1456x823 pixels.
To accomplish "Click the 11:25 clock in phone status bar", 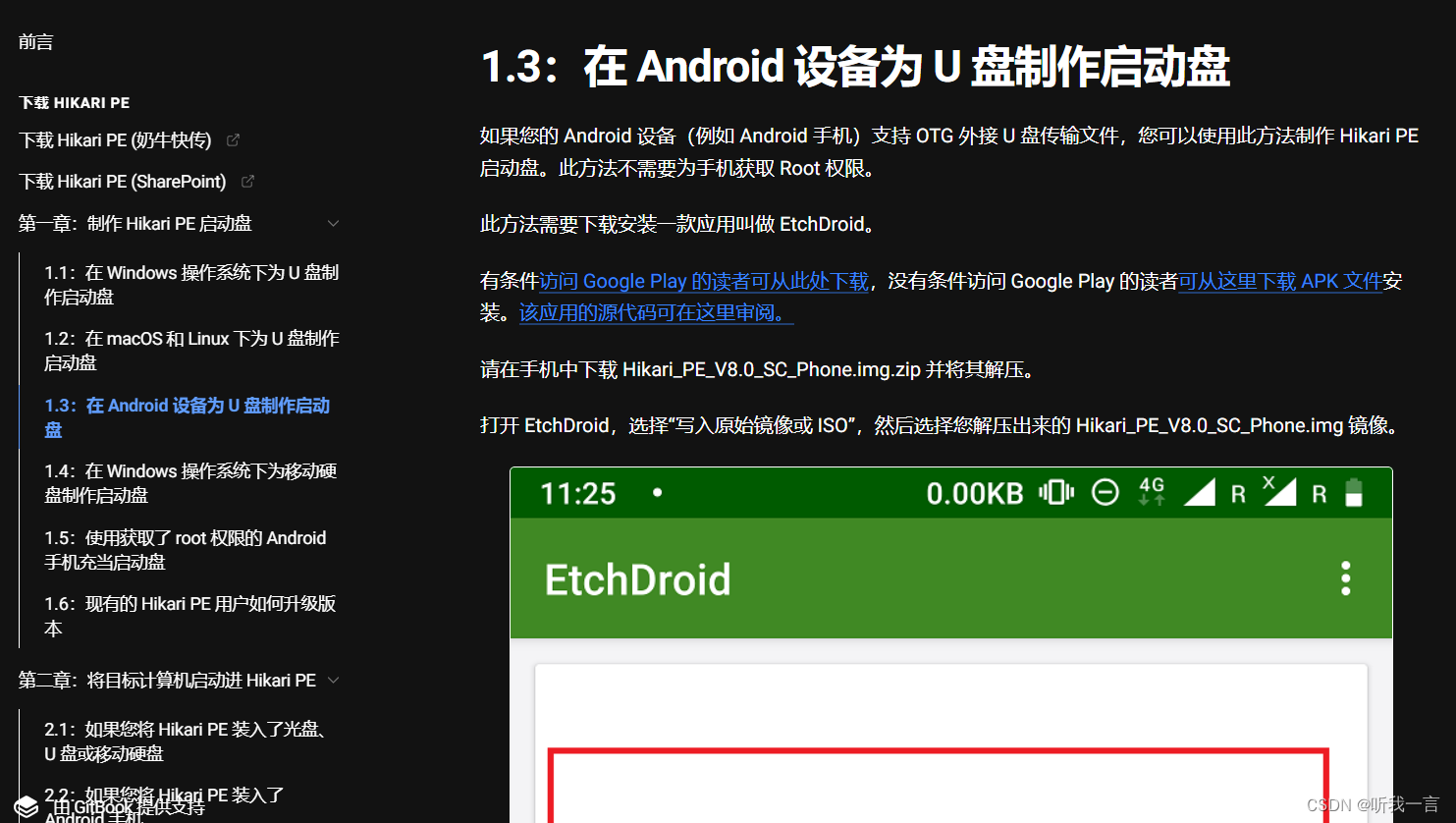I will (x=578, y=493).
